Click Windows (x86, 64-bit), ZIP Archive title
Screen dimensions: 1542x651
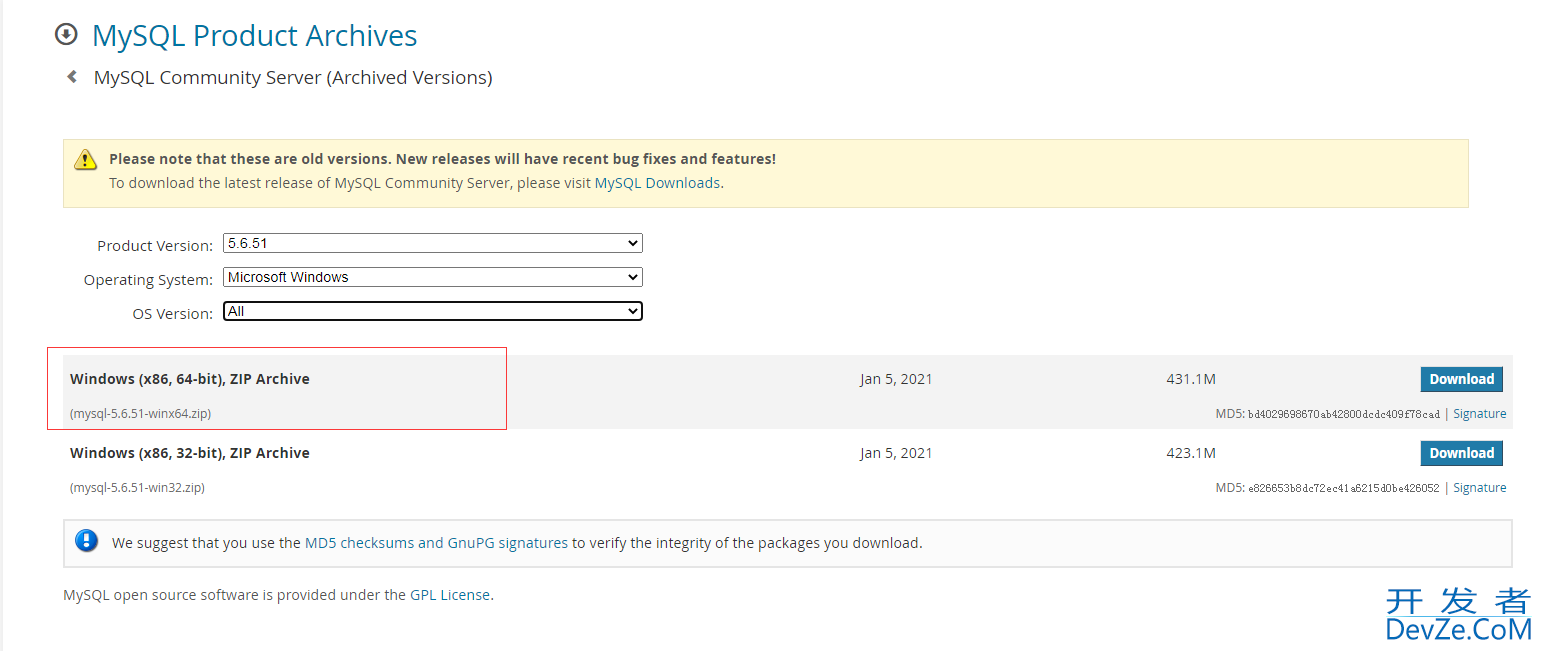point(190,379)
